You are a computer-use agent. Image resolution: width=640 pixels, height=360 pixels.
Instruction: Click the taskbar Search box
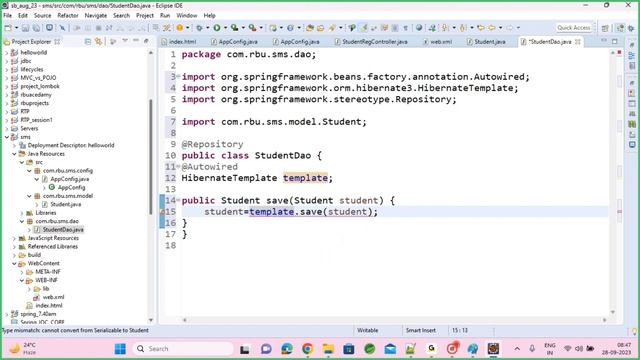[x=183, y=349]
